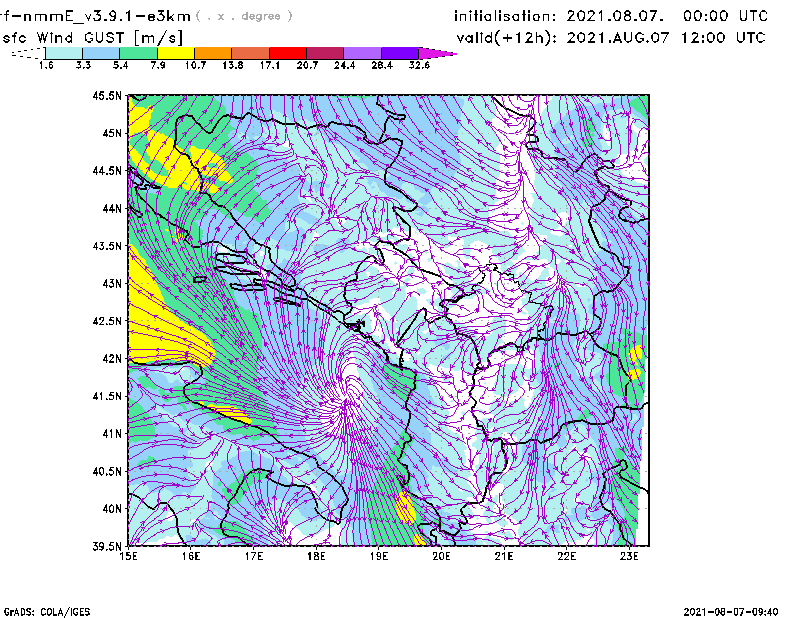Click the '41.5N' latitude label
The height and width of the screenshot is (618, 800).
click(x=107, y=396)
